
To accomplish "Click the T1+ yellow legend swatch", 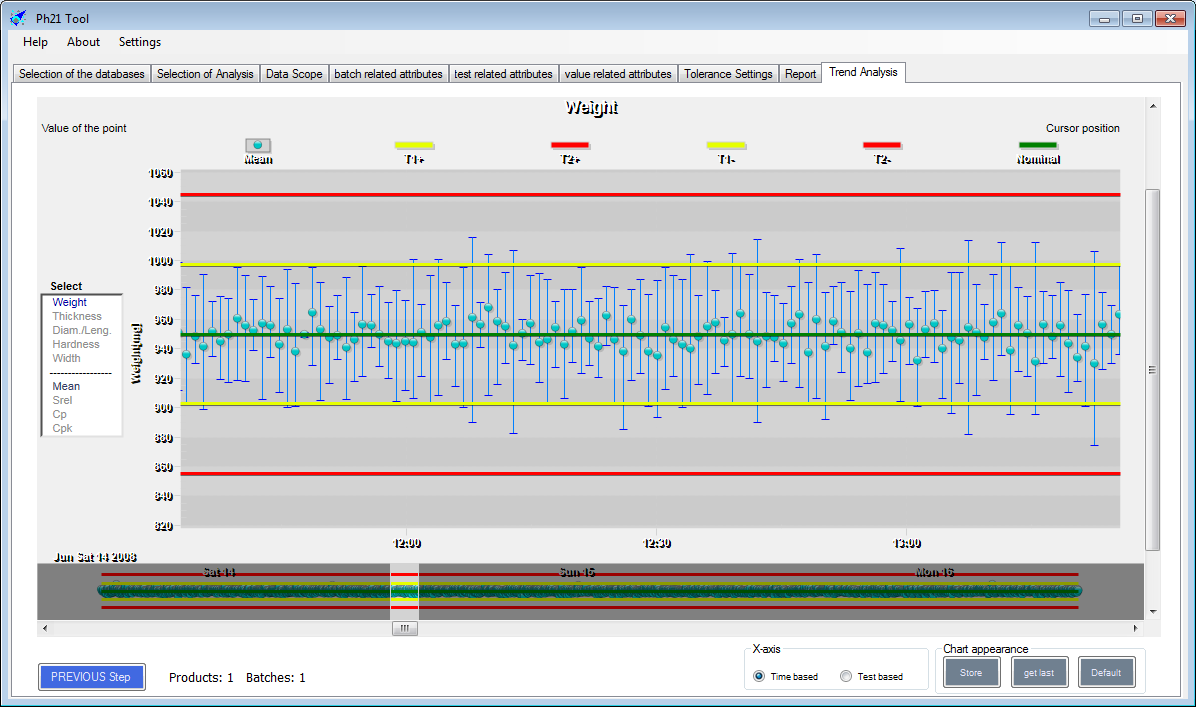I will click(414, 145).
